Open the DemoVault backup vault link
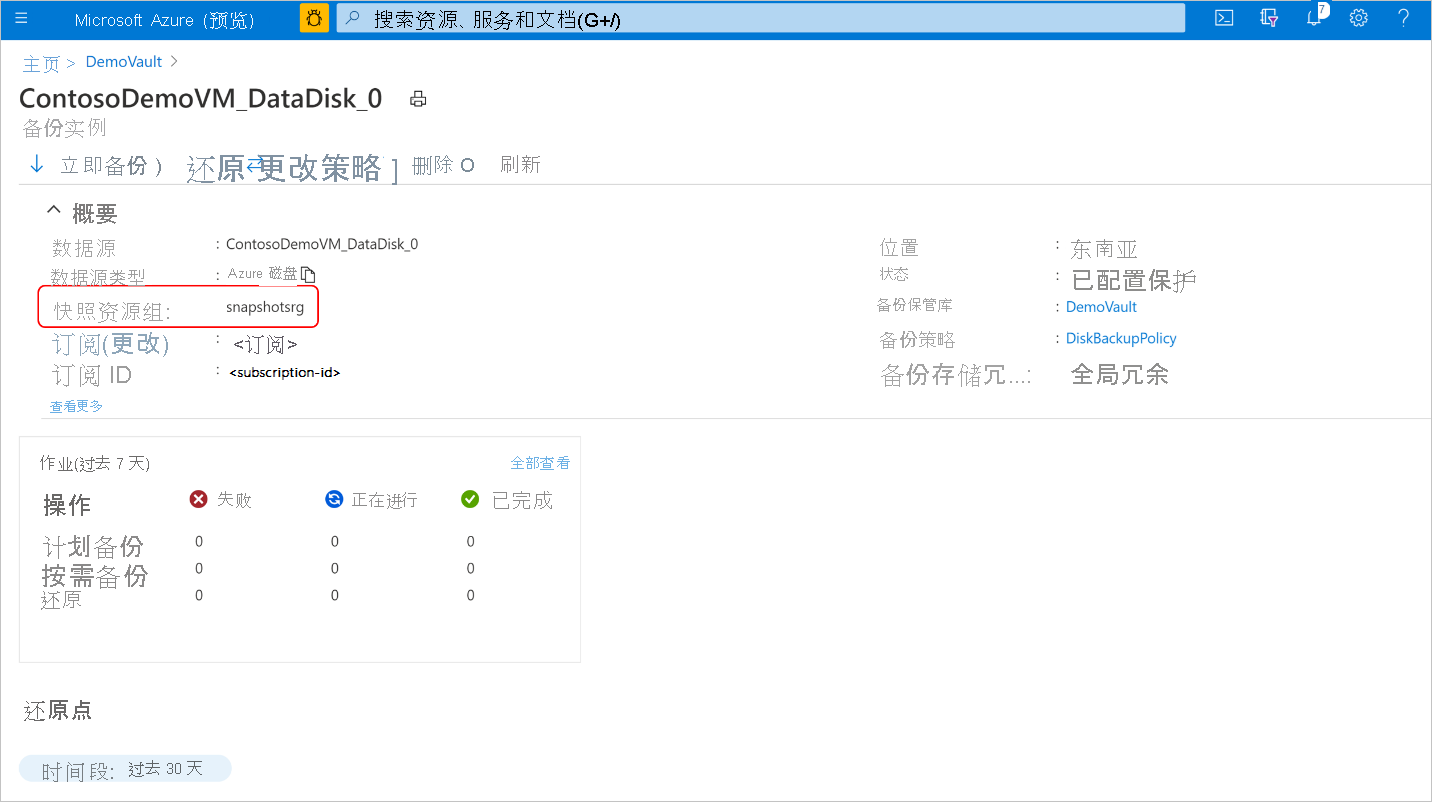This screenshot has height=802, width=1432. [x=1100, y=306]
